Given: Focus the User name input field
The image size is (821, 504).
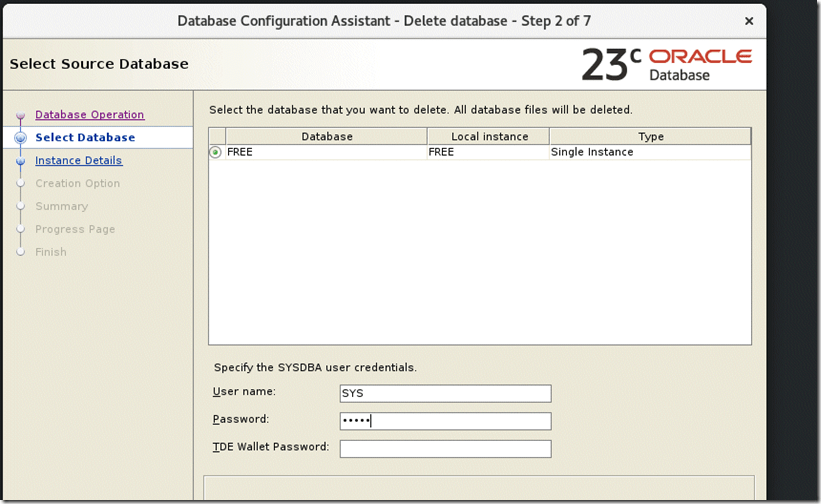Looking at the screenshot, I should point(445,393).
